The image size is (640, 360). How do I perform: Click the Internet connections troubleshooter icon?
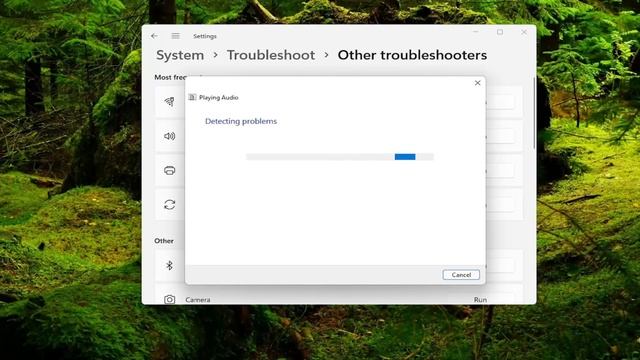[169, 101]
